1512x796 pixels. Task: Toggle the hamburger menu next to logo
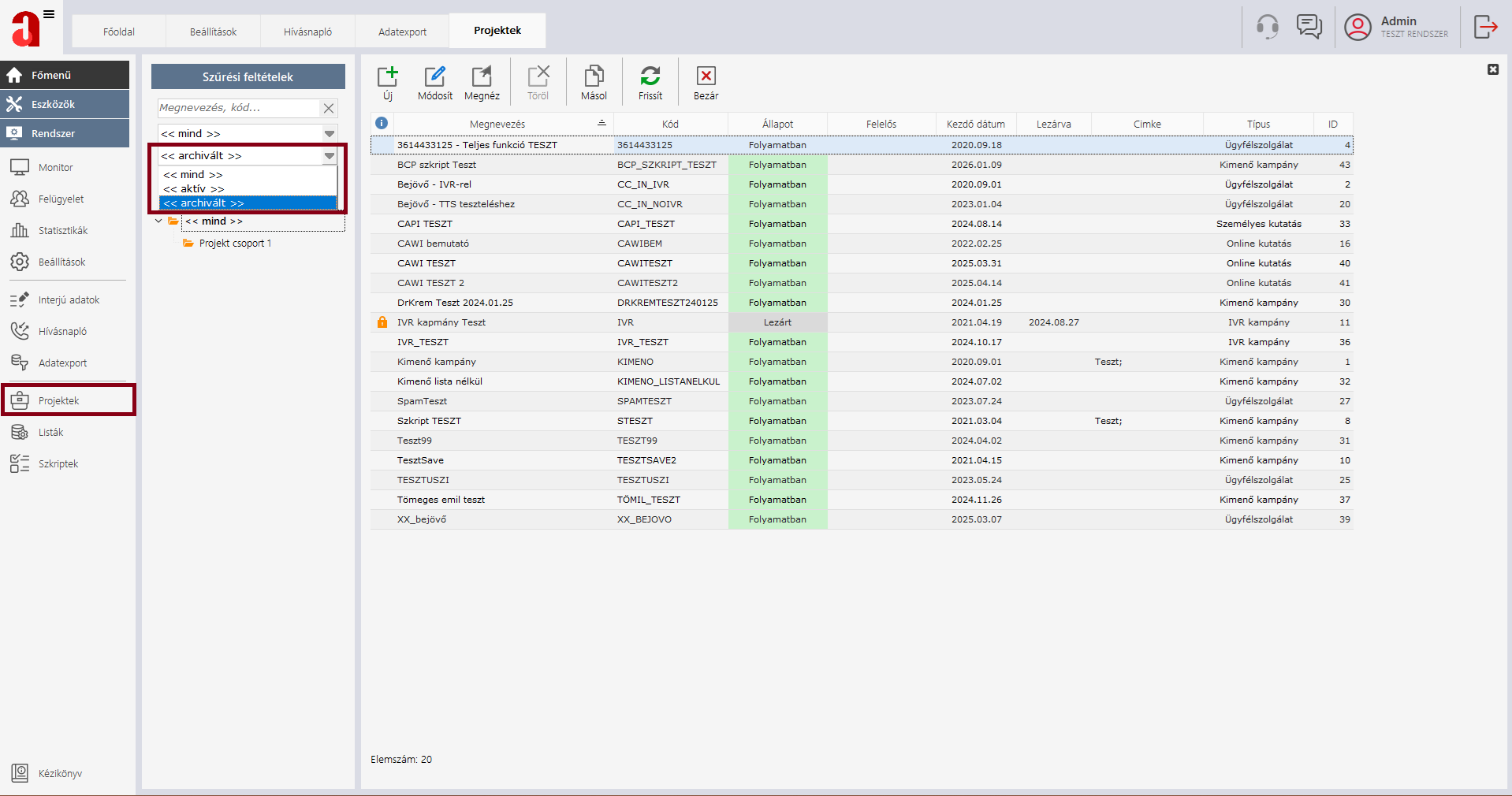click(x=49, y=14)
